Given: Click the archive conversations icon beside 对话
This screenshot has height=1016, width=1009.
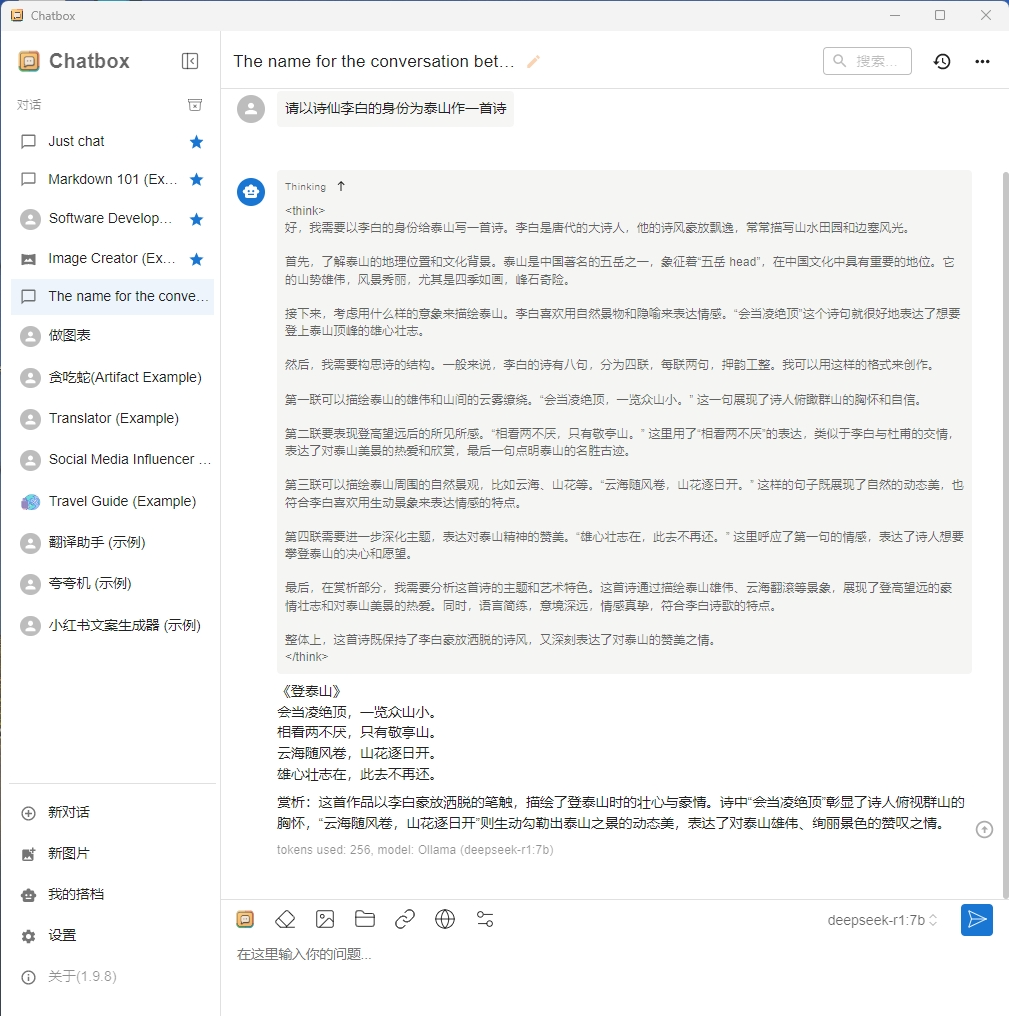Looking at the screenshot, I should pyautogui.click(x=194, y=105).
